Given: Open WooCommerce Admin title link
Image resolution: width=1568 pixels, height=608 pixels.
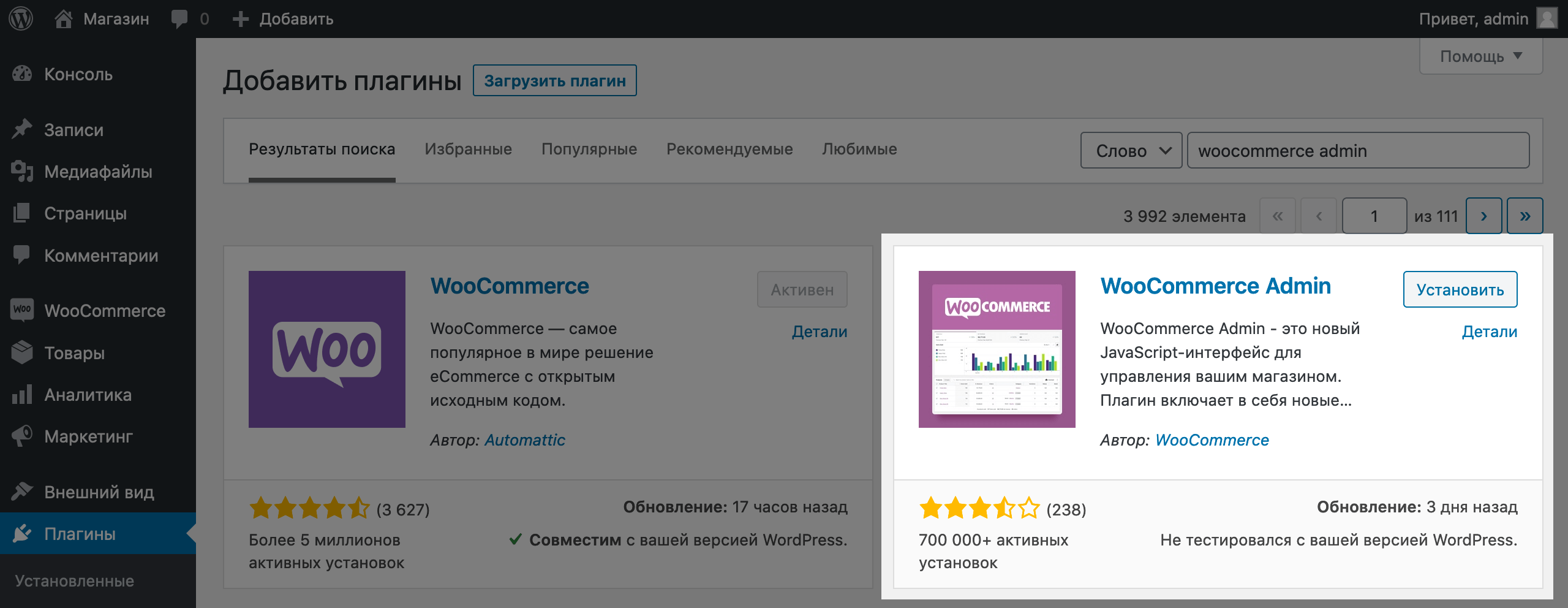Looking at the screenshot, I should (1215, 286).
